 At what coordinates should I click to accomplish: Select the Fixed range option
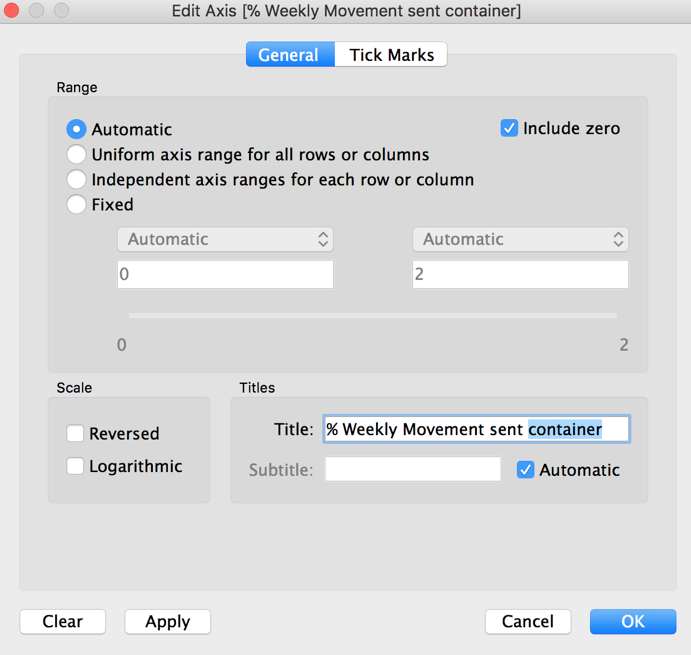coord(76,205)
